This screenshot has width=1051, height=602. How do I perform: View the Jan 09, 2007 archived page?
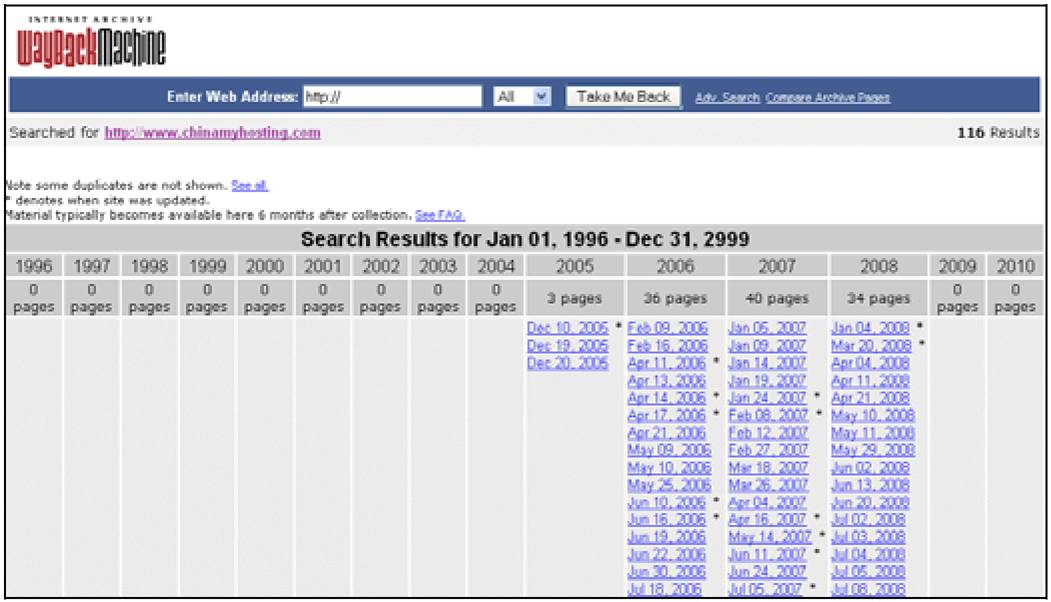coord(767,345)
